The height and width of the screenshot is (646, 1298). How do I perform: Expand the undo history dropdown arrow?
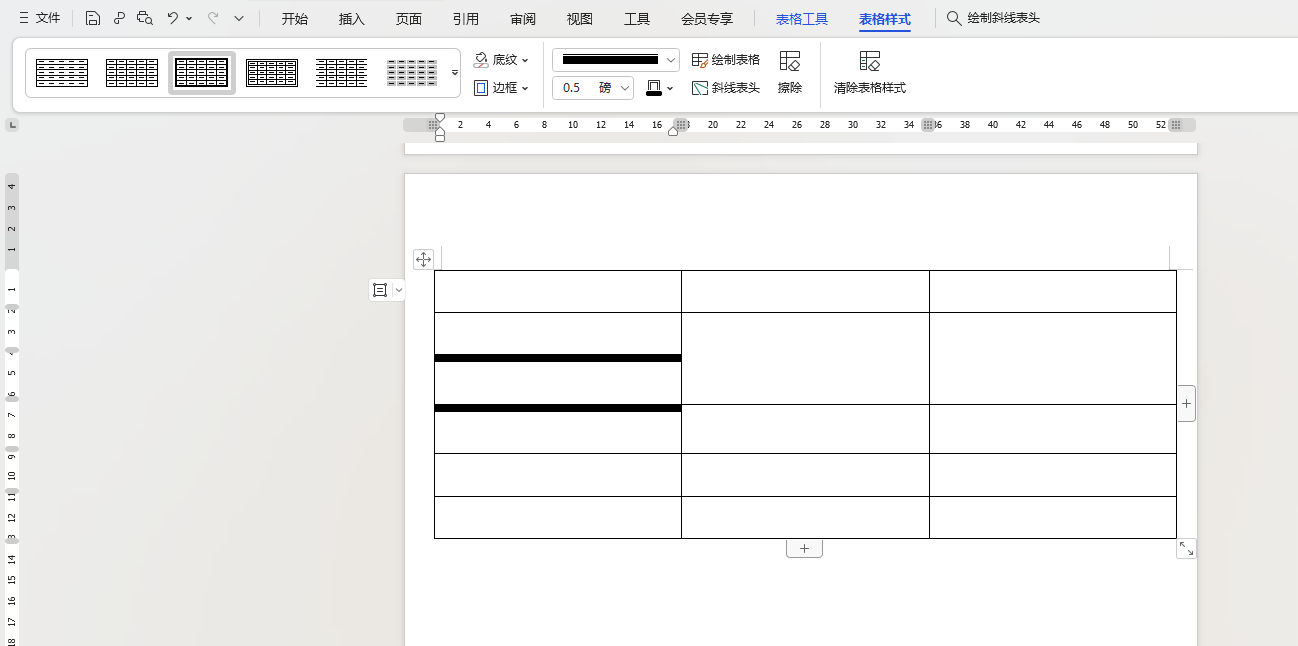189,18
